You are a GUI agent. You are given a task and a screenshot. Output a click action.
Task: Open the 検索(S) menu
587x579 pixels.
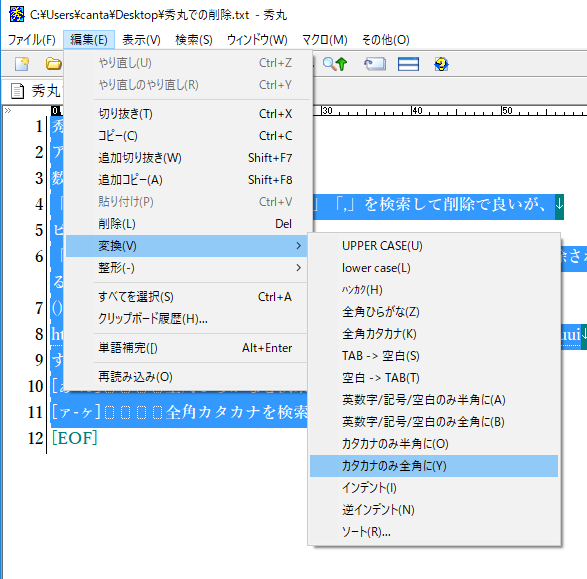tap(194, 40)
